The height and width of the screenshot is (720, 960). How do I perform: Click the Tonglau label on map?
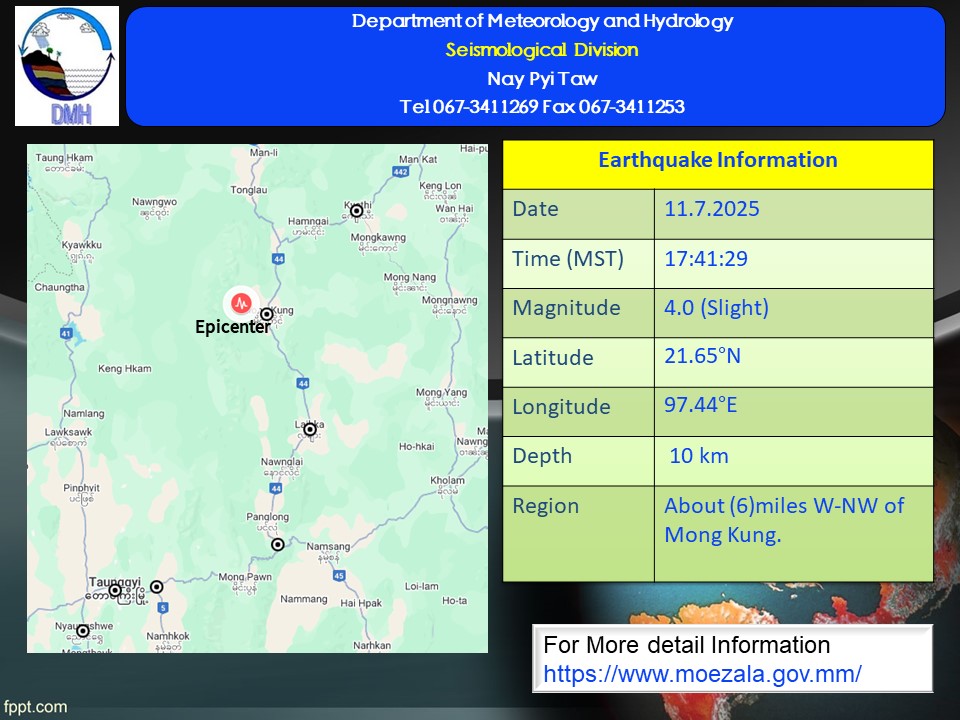[x=249, y=190]
